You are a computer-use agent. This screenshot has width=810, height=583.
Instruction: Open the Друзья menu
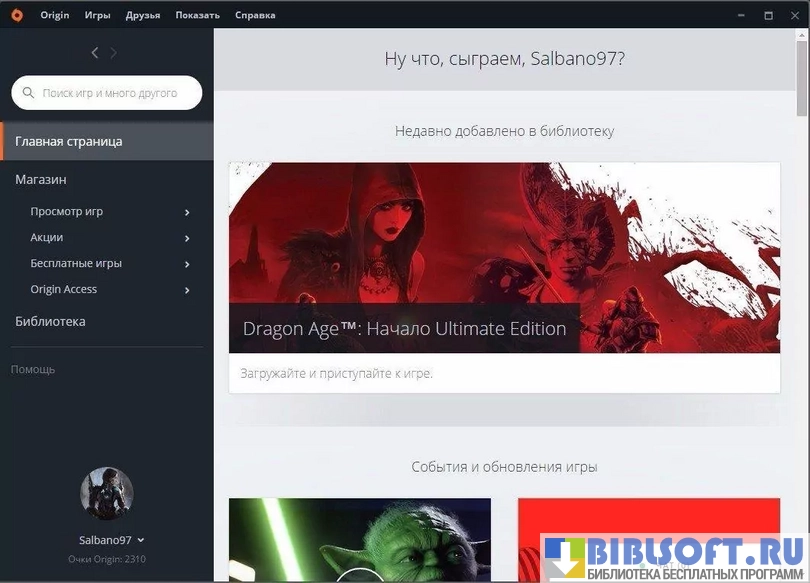pyautogui.click(x=143, y=15)
